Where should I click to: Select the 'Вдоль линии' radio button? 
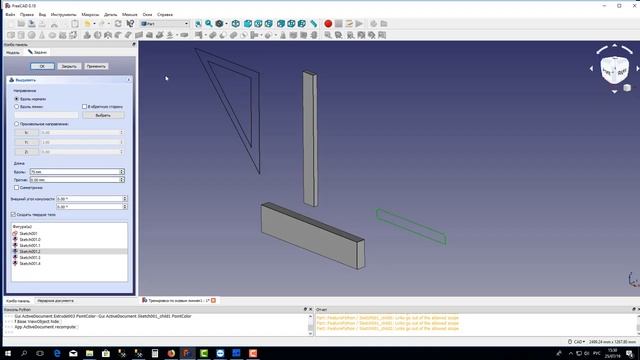(x=17, y=107)
